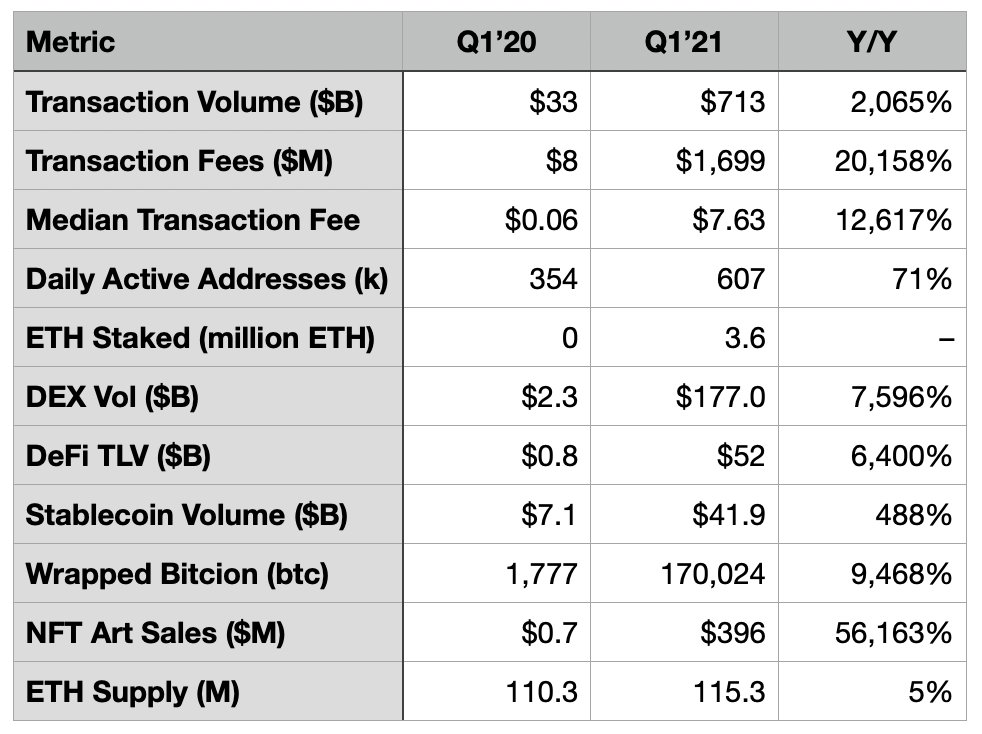Click the $7.63 median fee cell
Viewport: 982px width, 734px height.
click(x=728, y=220)
